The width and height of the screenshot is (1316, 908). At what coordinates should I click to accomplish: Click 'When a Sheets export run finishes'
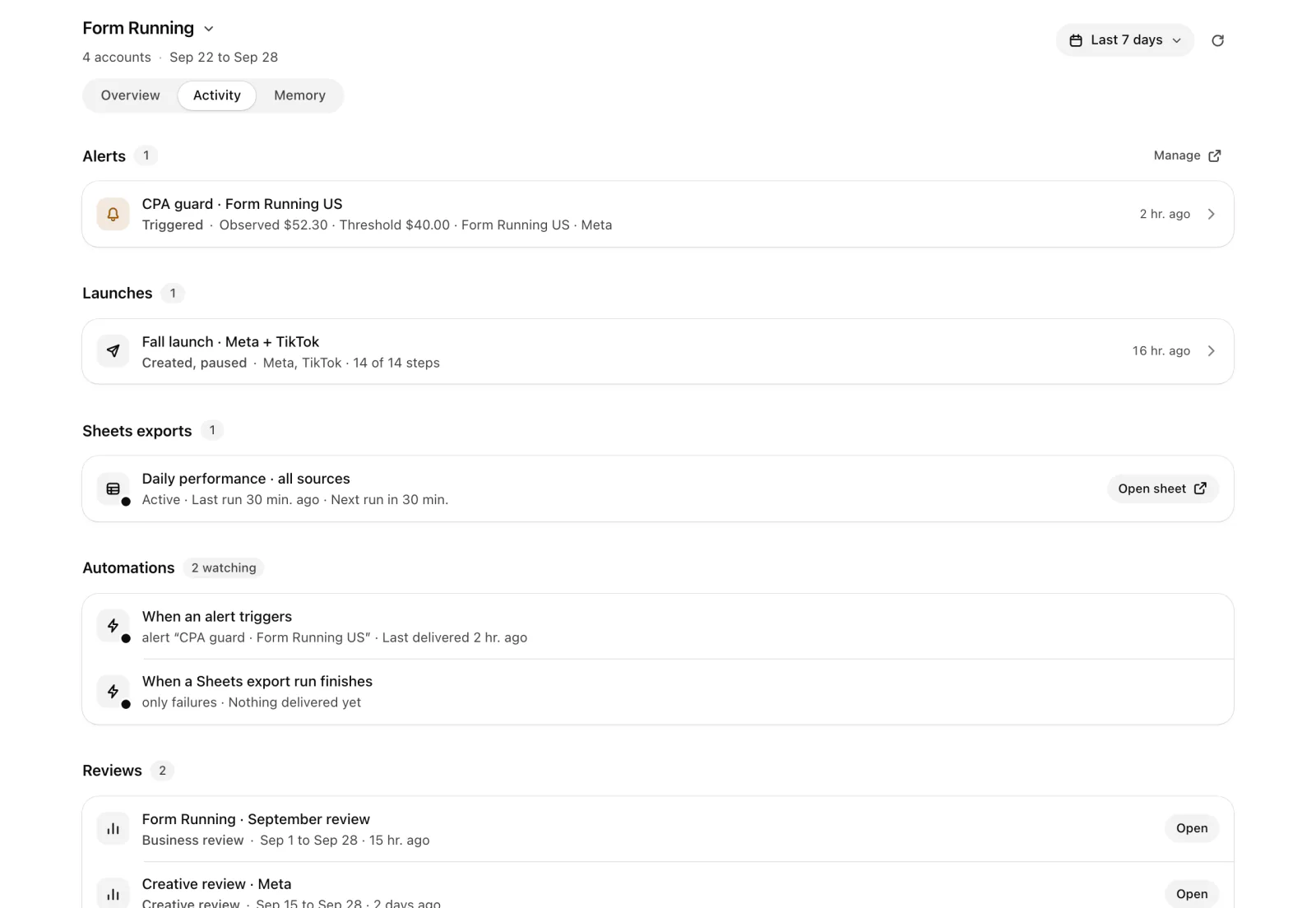[257, 681]
